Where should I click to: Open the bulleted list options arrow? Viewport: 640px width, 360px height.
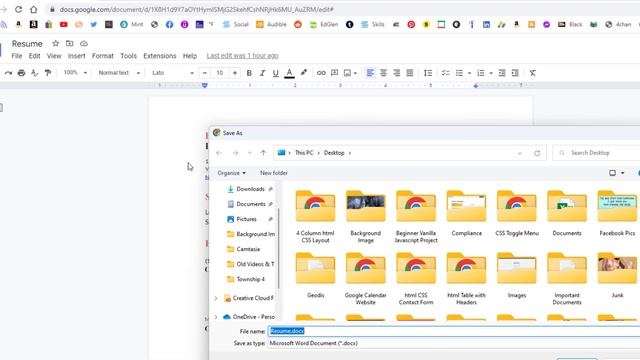click(x=469, y=73)
